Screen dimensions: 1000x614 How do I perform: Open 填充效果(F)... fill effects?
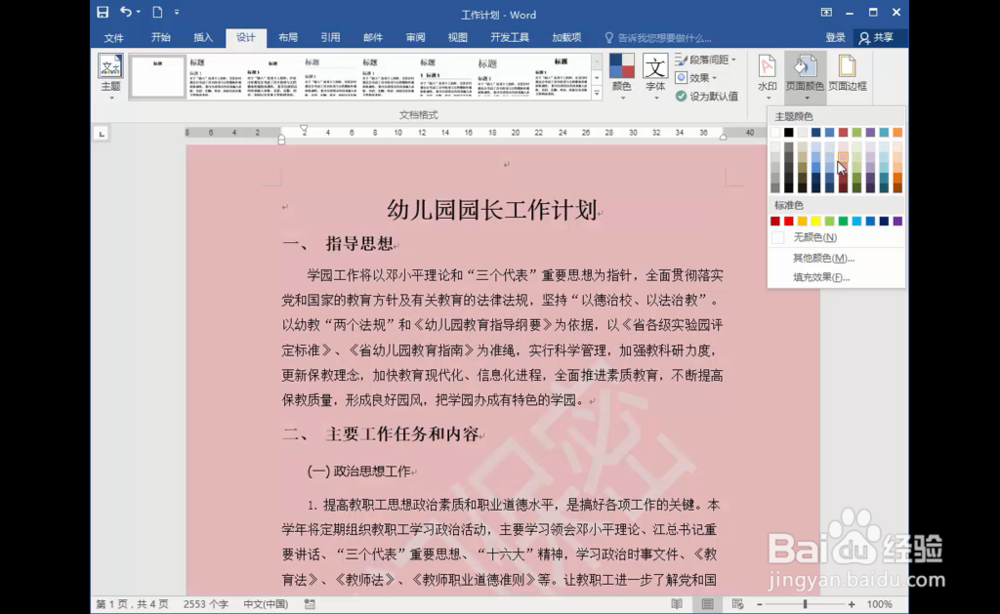click(836, 277)
